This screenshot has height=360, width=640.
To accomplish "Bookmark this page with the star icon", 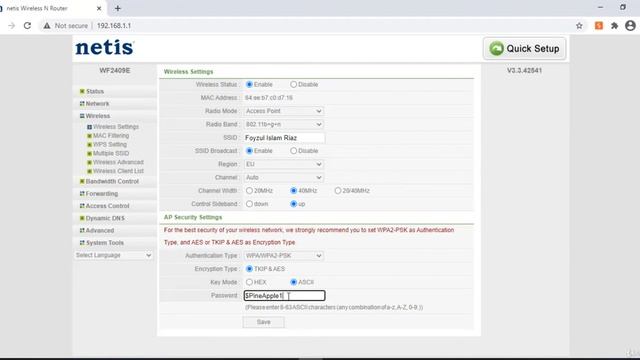I will click(579, 26).
